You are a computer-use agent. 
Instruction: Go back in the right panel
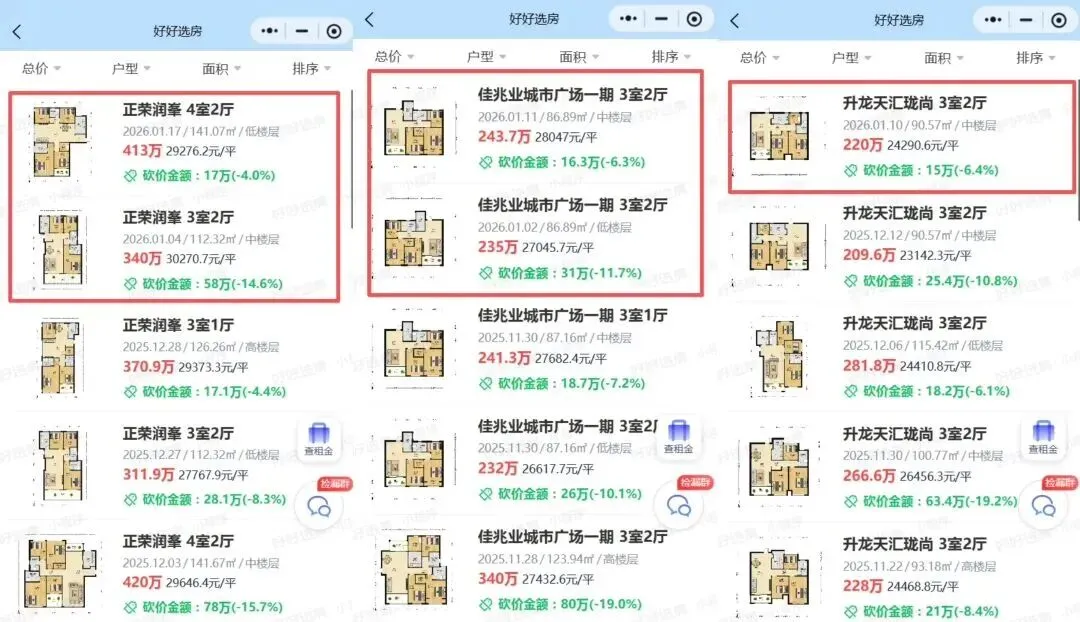[735, 21]
